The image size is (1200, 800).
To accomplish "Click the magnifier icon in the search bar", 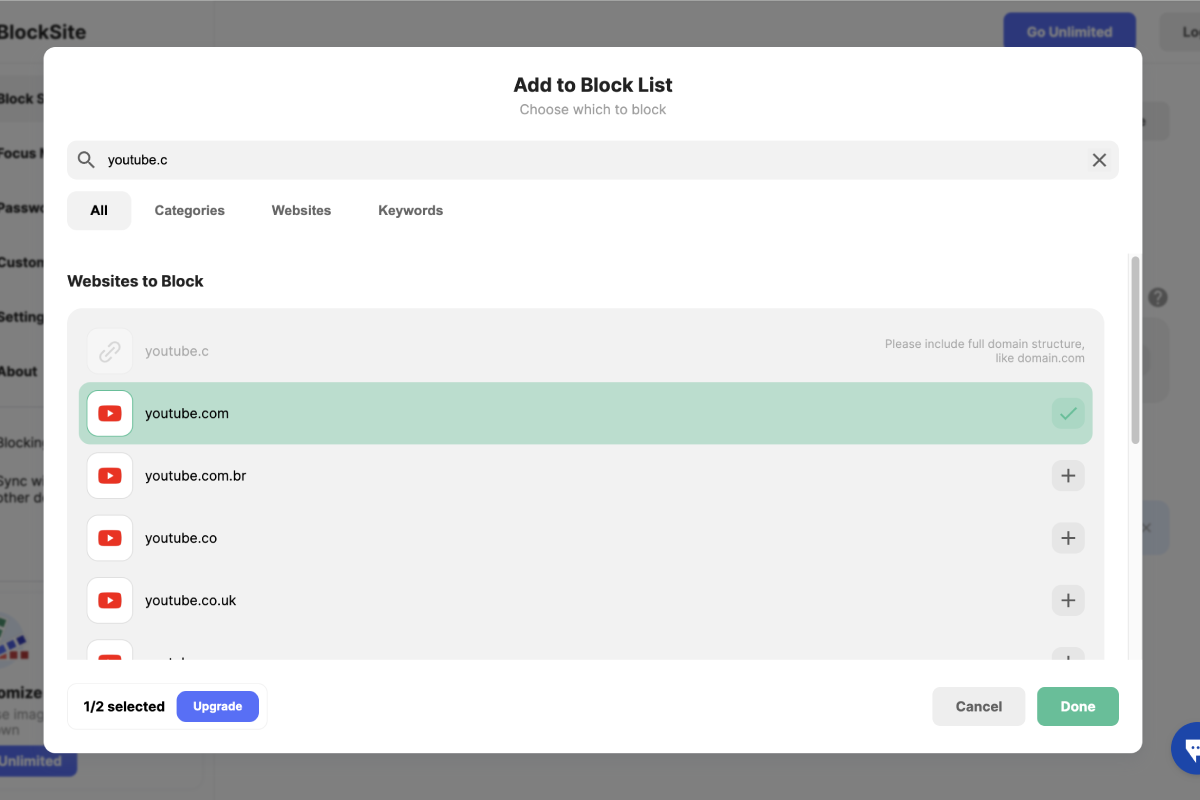I will pyautogui.click(x=86, y=160).
